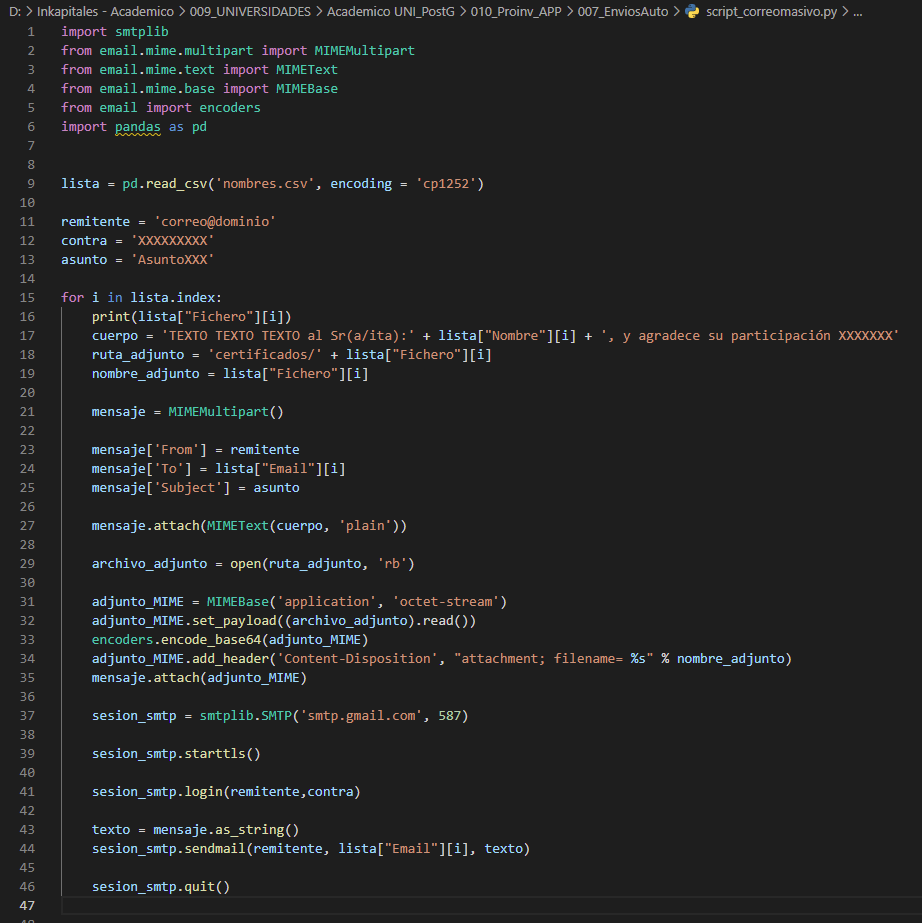
Task: Click line number 47 in the gutter
Action: point(27,905)
